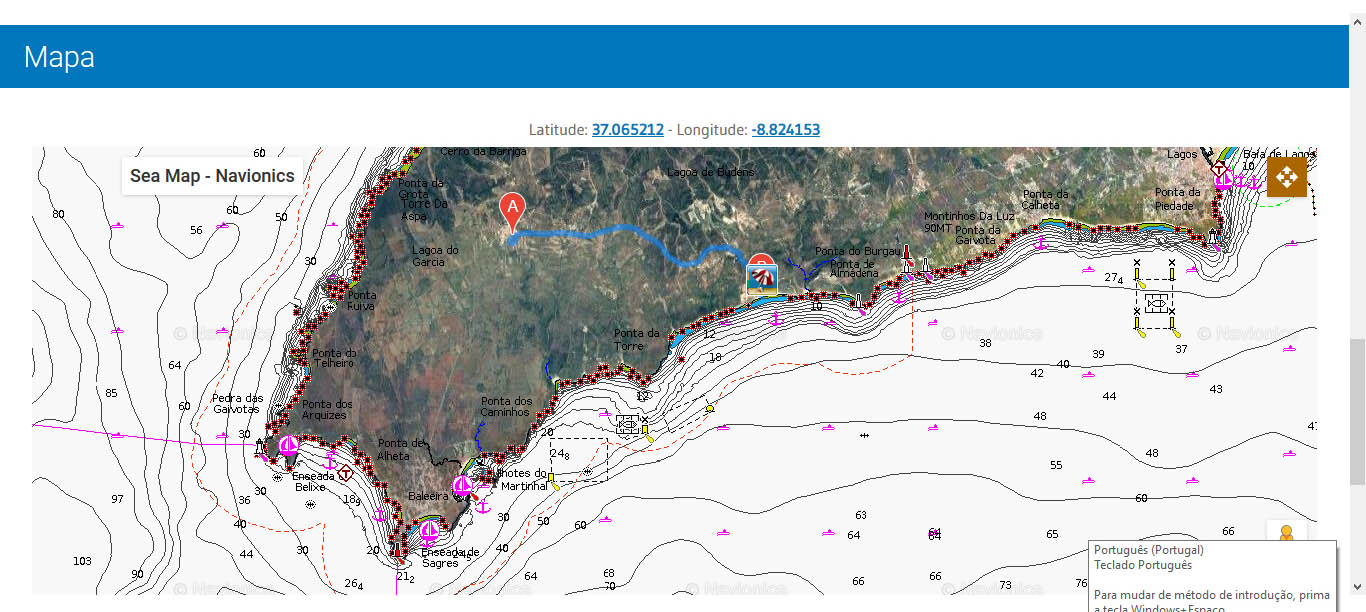Screen dimensions: 1366x612
Task: Select the marina icon at Baleeira
Action: (x=462, y=486)
